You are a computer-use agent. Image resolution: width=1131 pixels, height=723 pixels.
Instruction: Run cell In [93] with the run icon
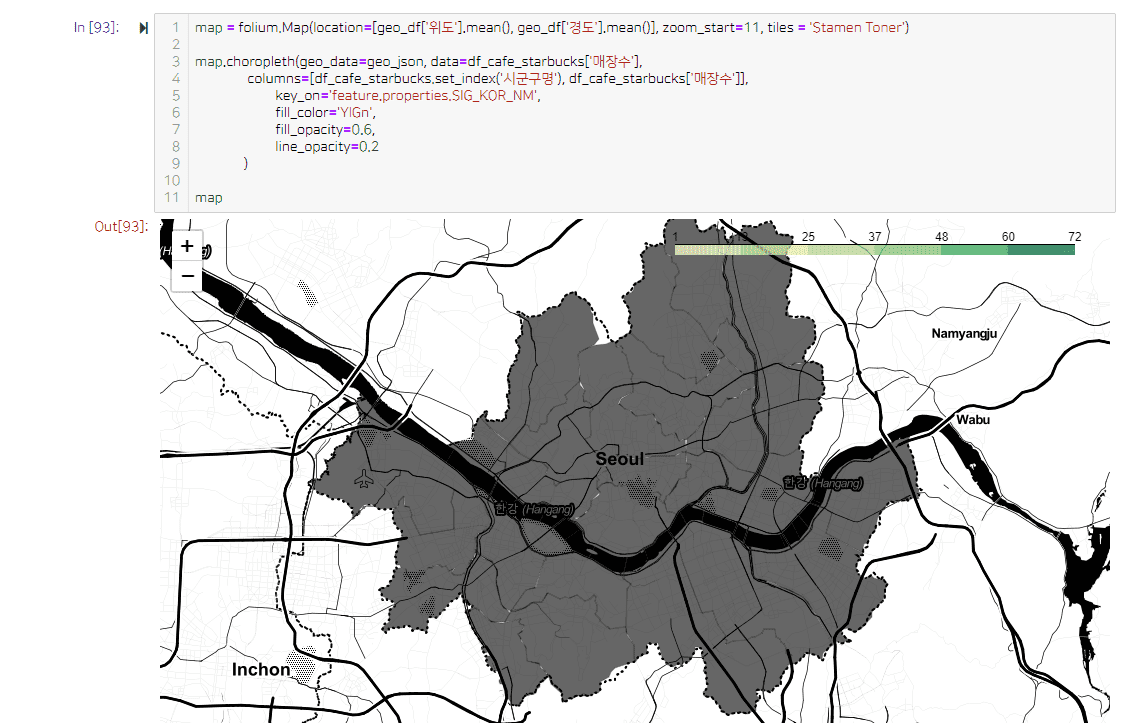(x=144, y=27)
